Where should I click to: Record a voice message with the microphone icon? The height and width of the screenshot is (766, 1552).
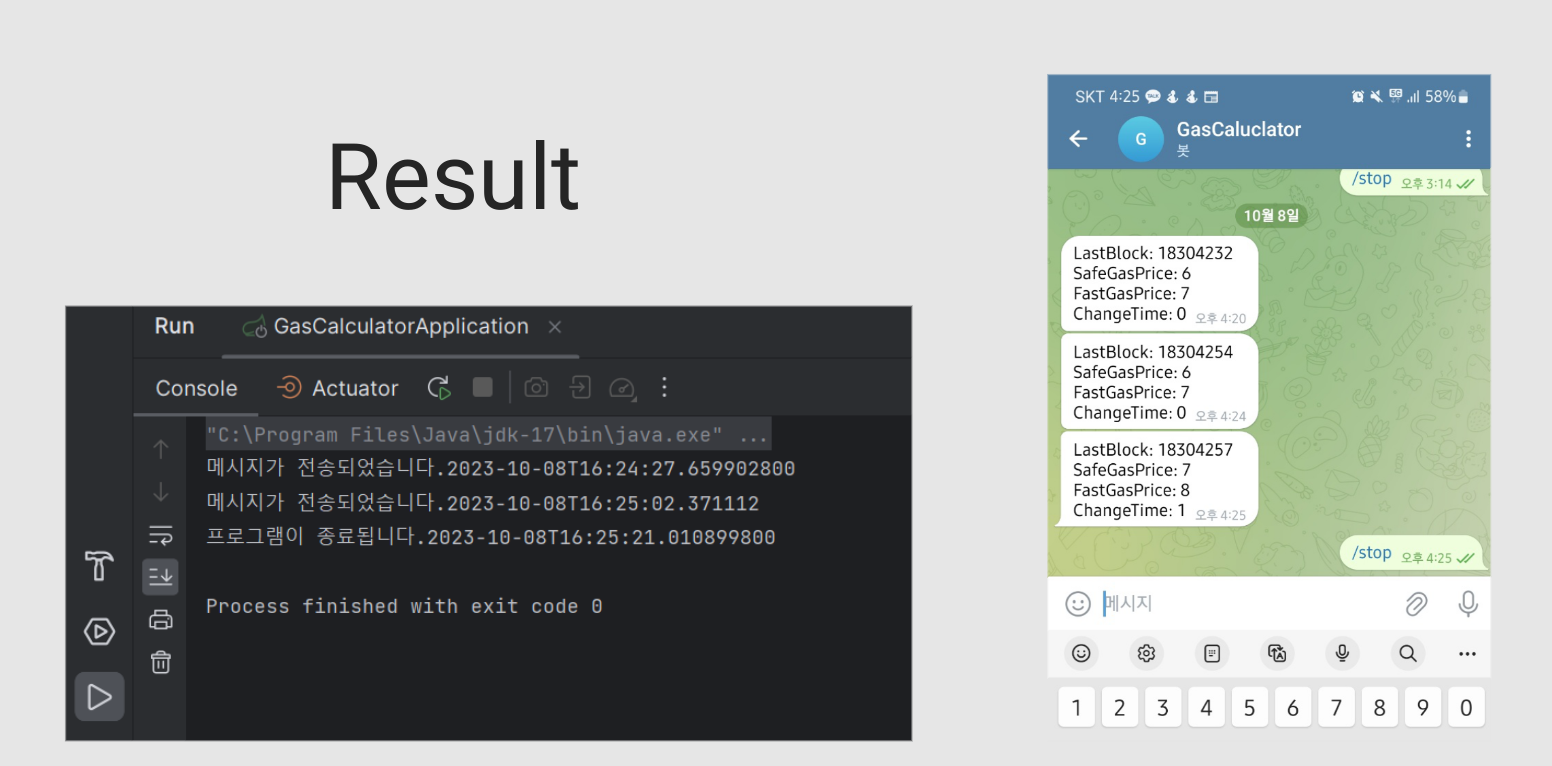coord(1467,604)
